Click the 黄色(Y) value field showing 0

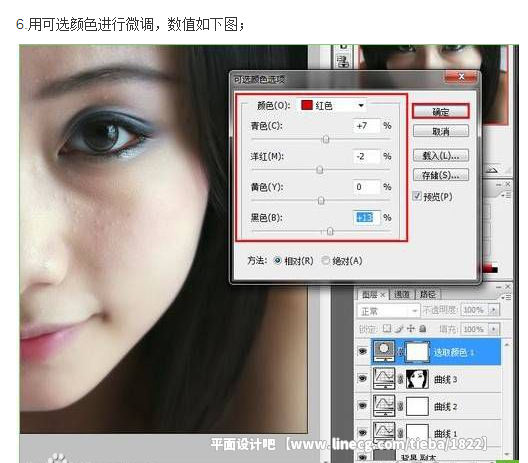click(x=367, y=187)
